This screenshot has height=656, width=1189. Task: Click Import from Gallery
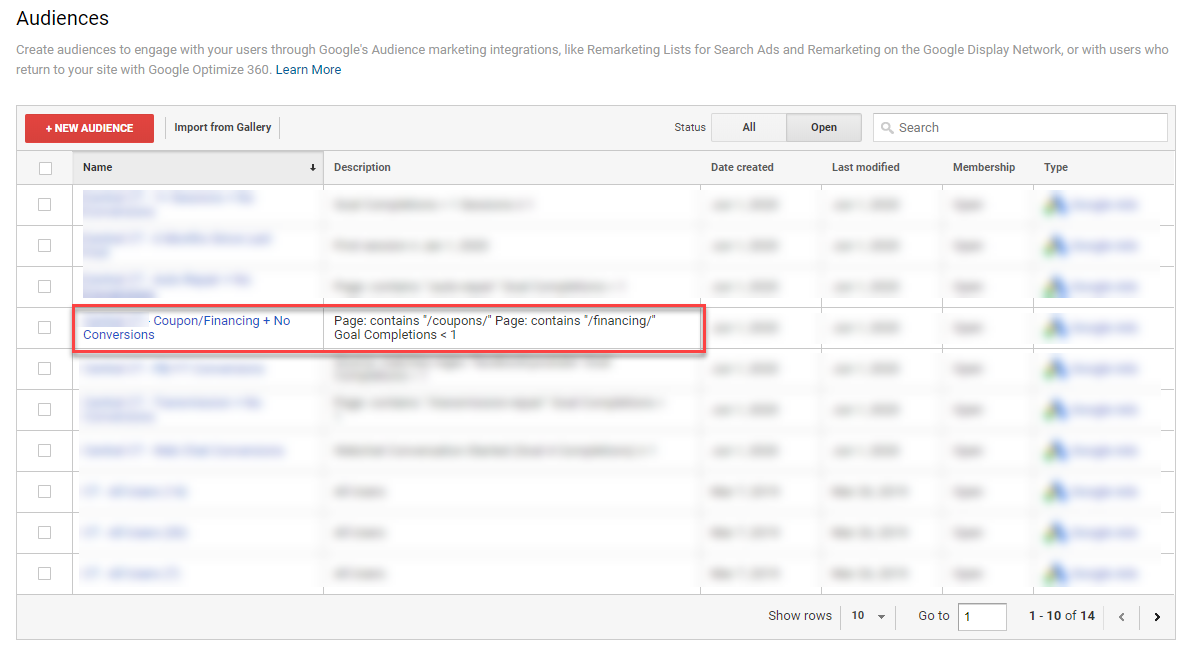tap(222, 128)
